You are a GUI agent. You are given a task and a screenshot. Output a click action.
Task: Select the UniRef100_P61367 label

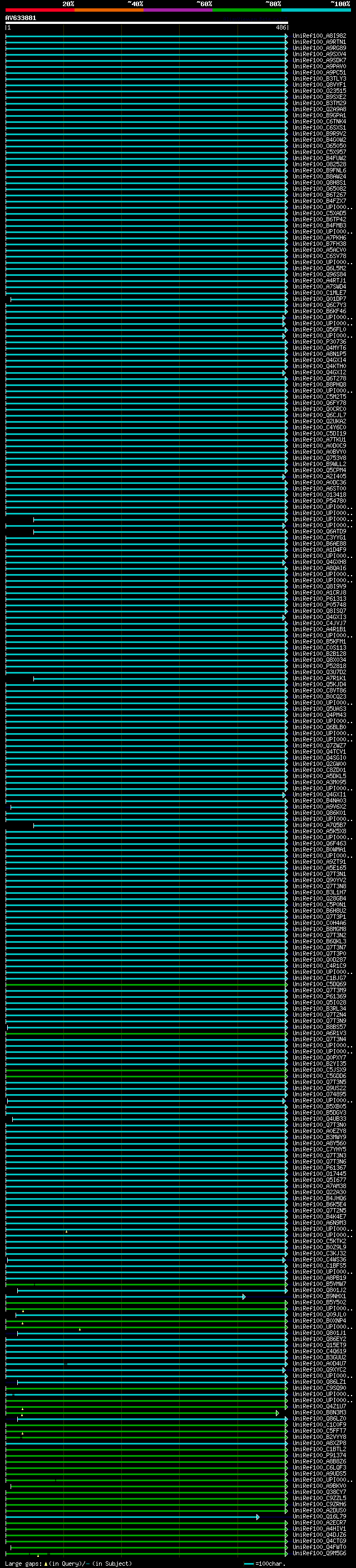click(x=319, y=1168)
